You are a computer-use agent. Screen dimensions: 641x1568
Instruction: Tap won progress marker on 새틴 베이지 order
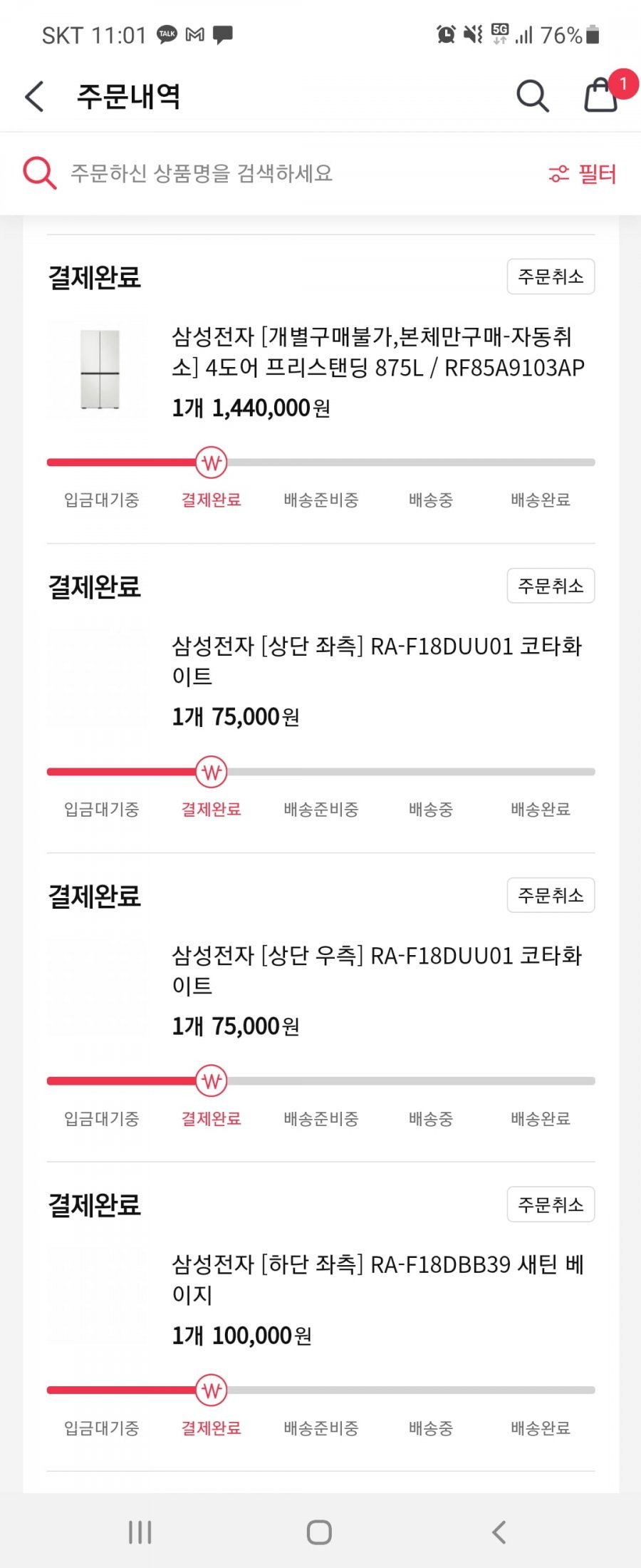coord(212,1391)
